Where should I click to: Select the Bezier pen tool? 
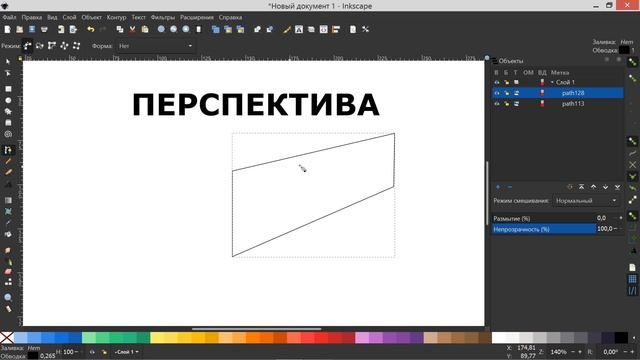8,150
